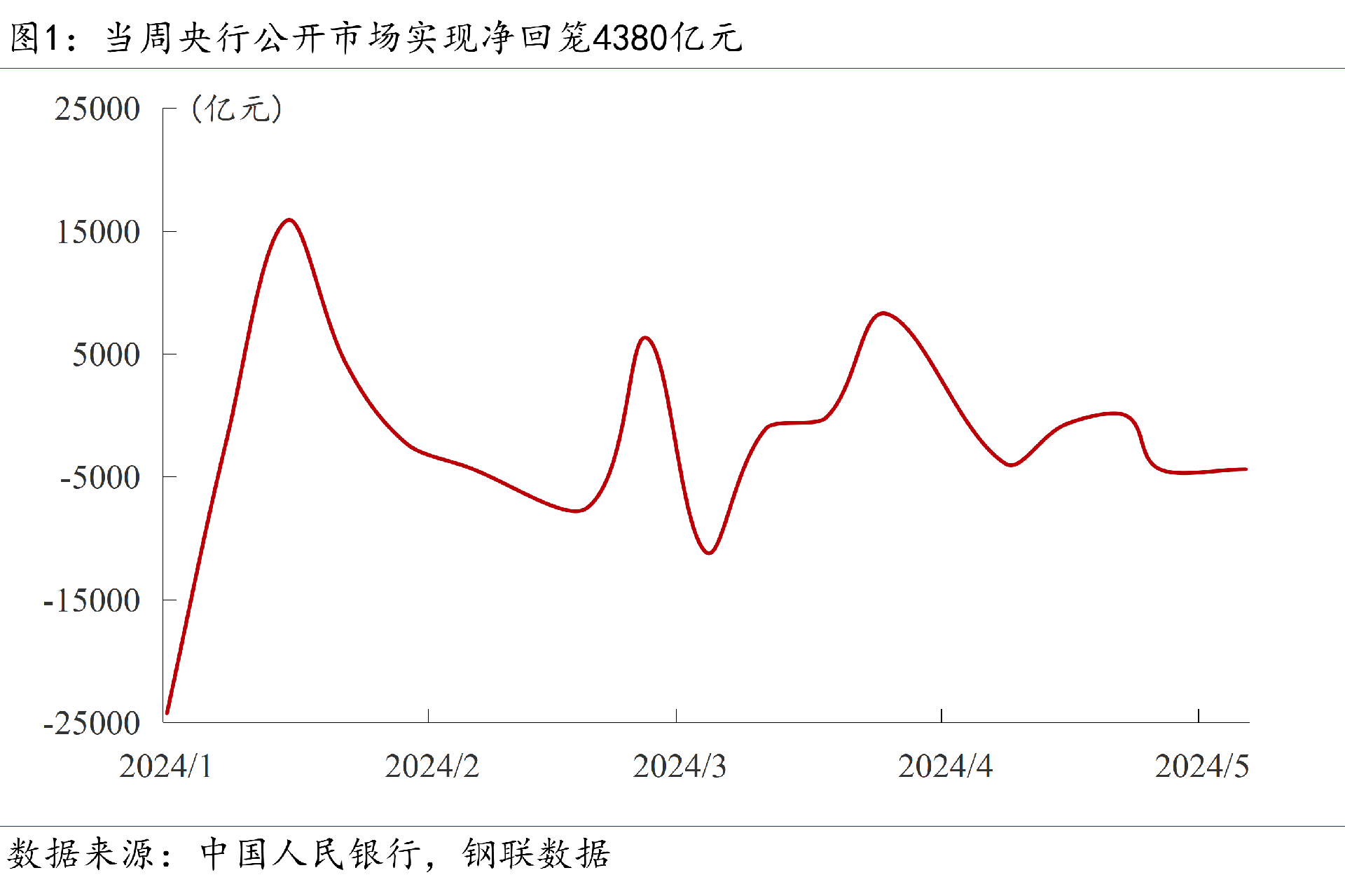
Task: Click the red line's starting point at bottom left
Action: pos(167,712)
